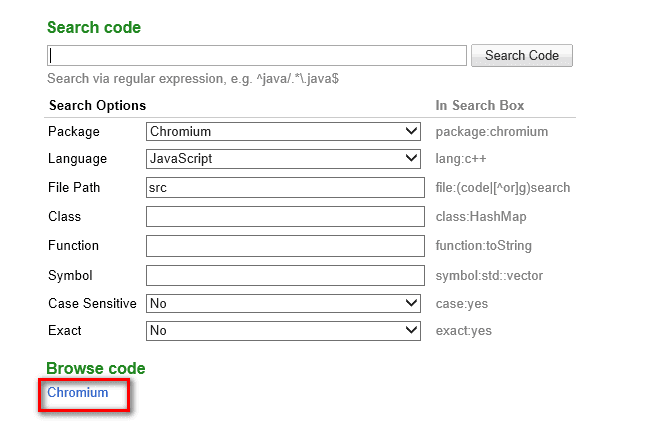This screenshot has width=646, height=424.
Task: Open the Case Sensitive dropdown
Action: click(x=285, y=303)
